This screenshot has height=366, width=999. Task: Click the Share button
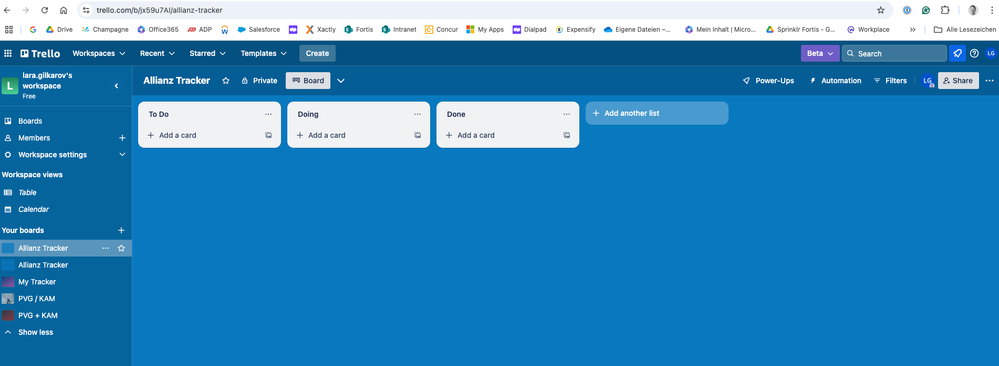958,81
